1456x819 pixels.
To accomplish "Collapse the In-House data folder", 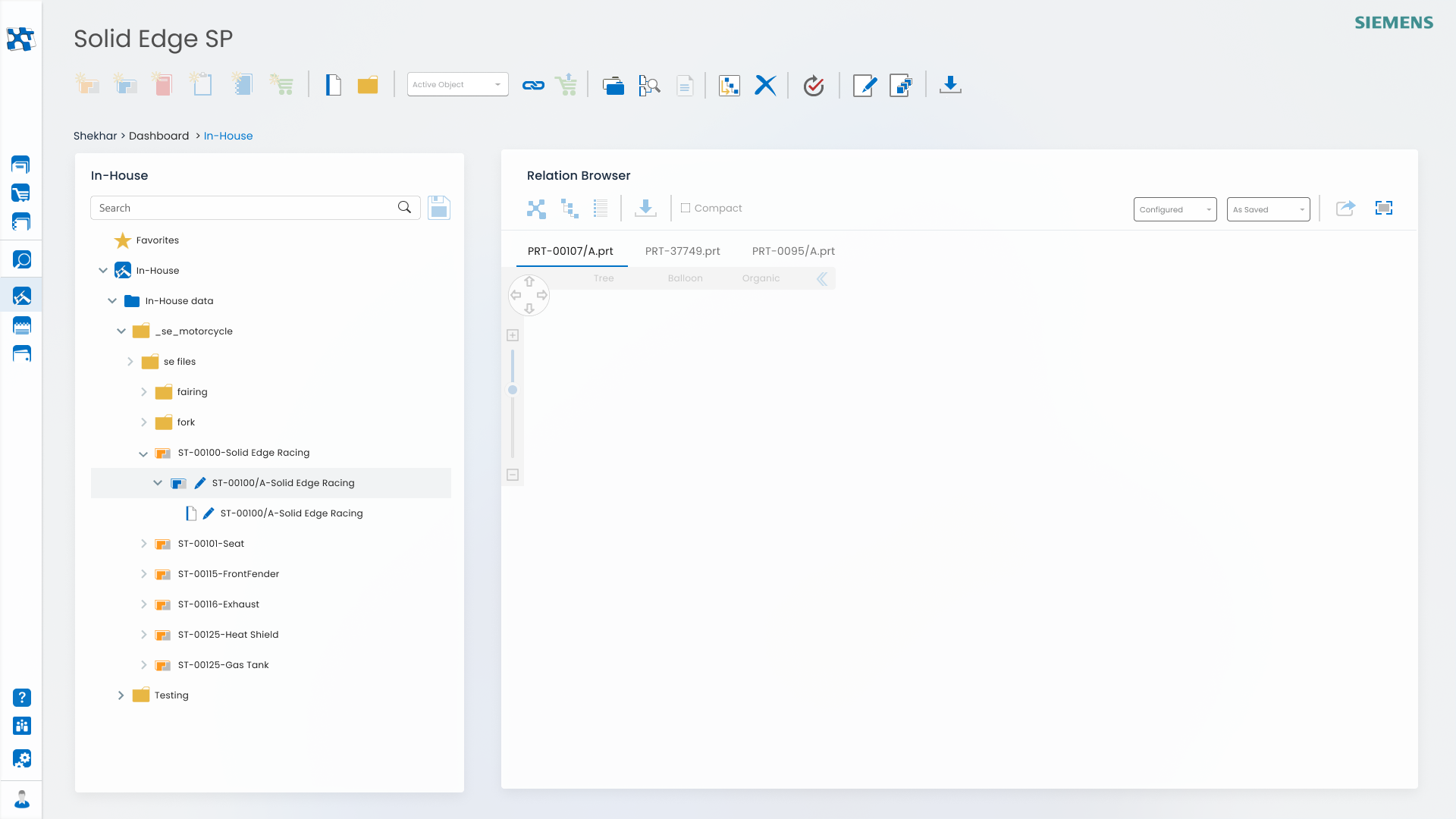I will tap(112, 301).
